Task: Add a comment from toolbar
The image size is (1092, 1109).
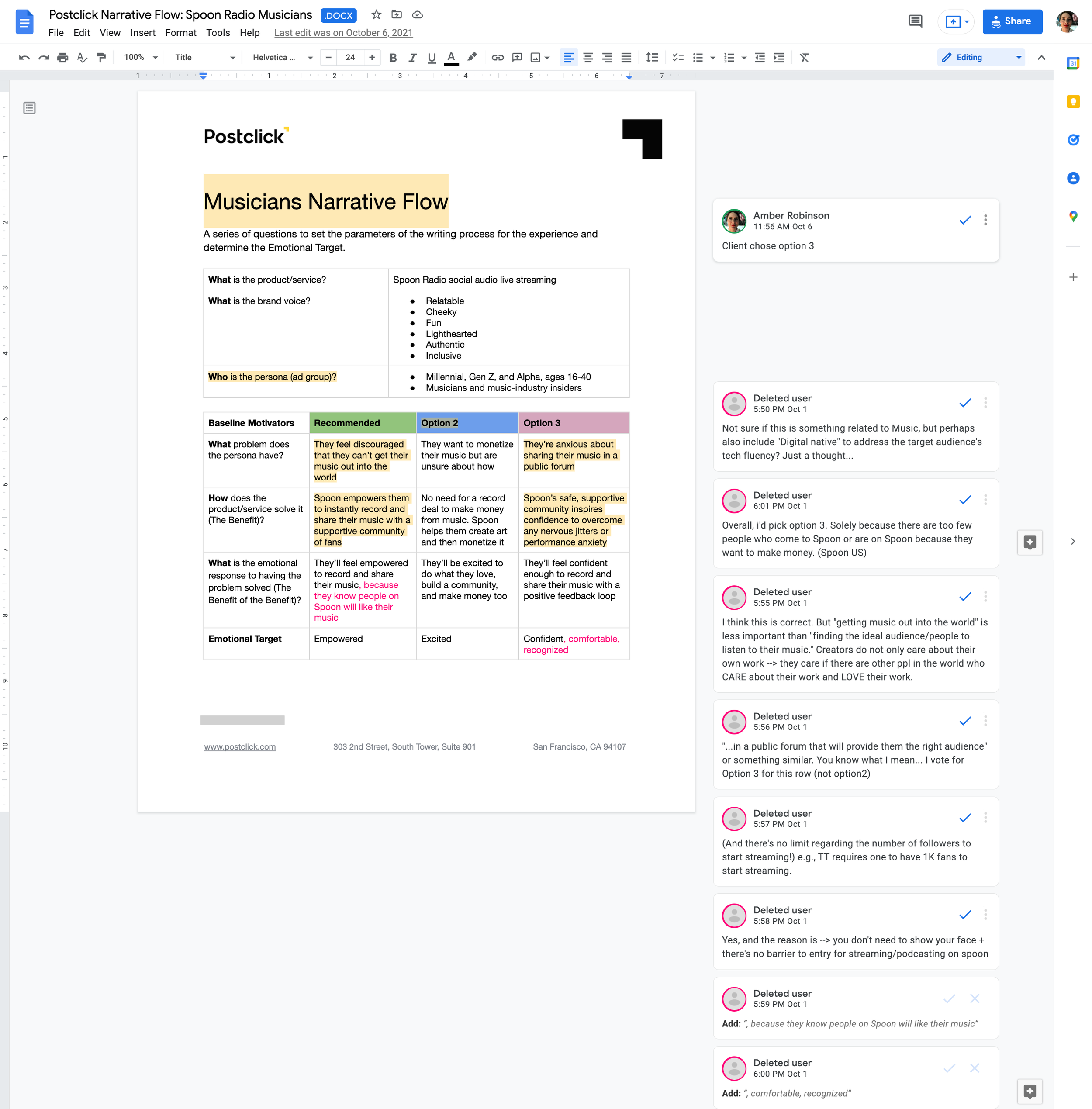Action: (x=517, y=57)
